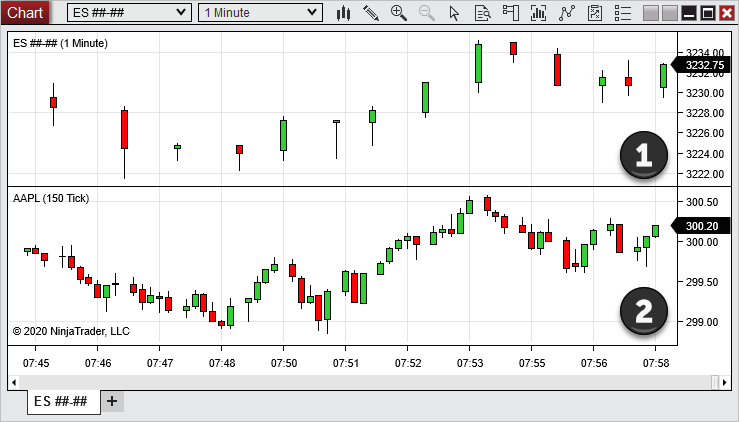Expand the ES ##-## instrument dropdown
The image size is (739, 422).
click(x=180, y=13)
